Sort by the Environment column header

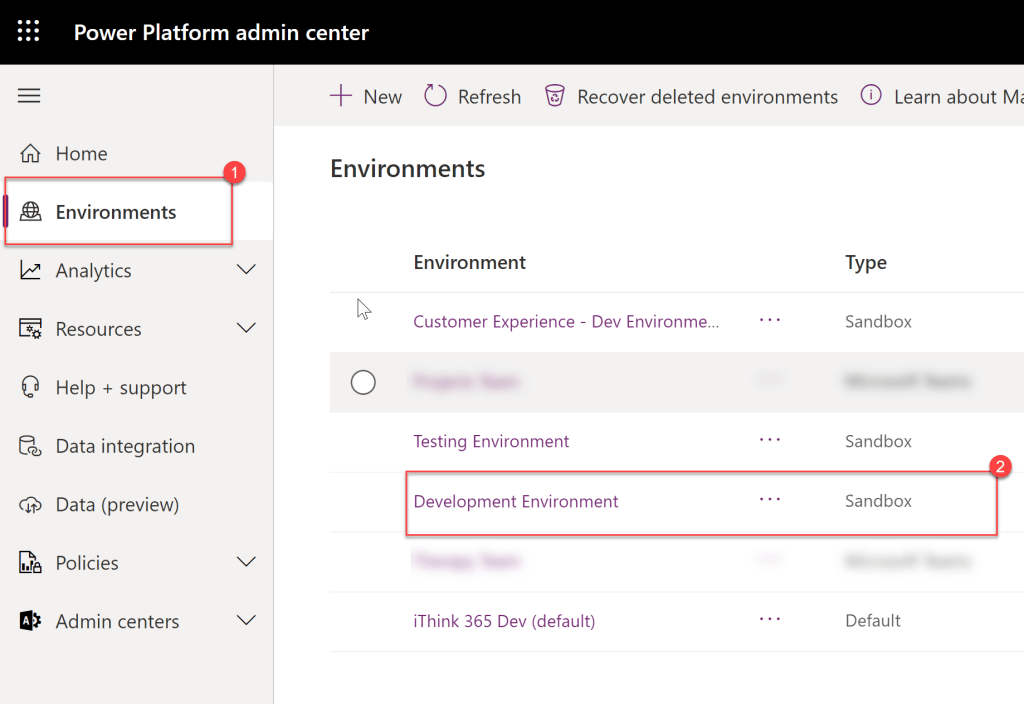[469, 262]
